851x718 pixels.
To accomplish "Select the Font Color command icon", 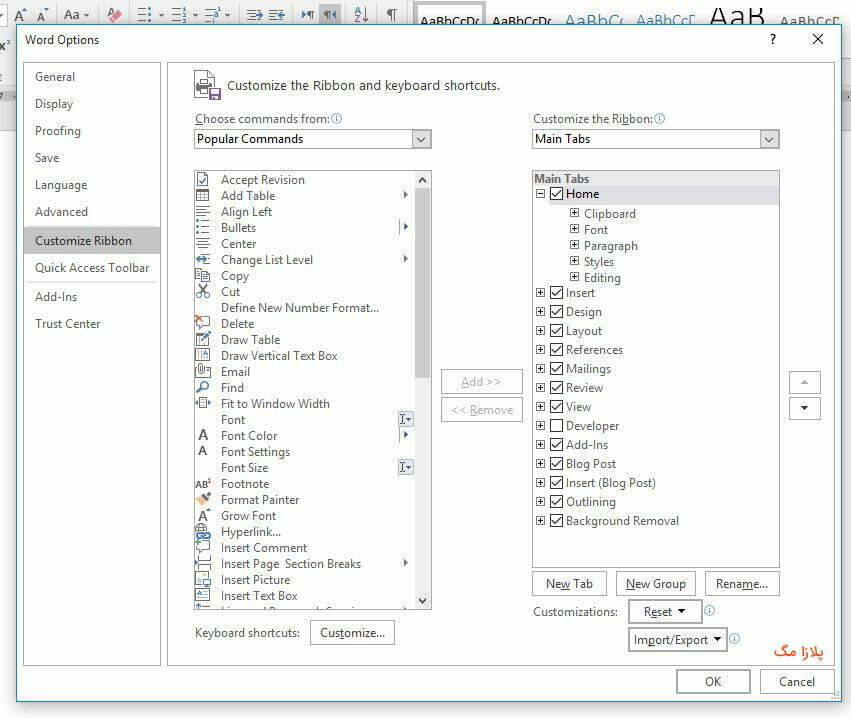I will [202, 435].
